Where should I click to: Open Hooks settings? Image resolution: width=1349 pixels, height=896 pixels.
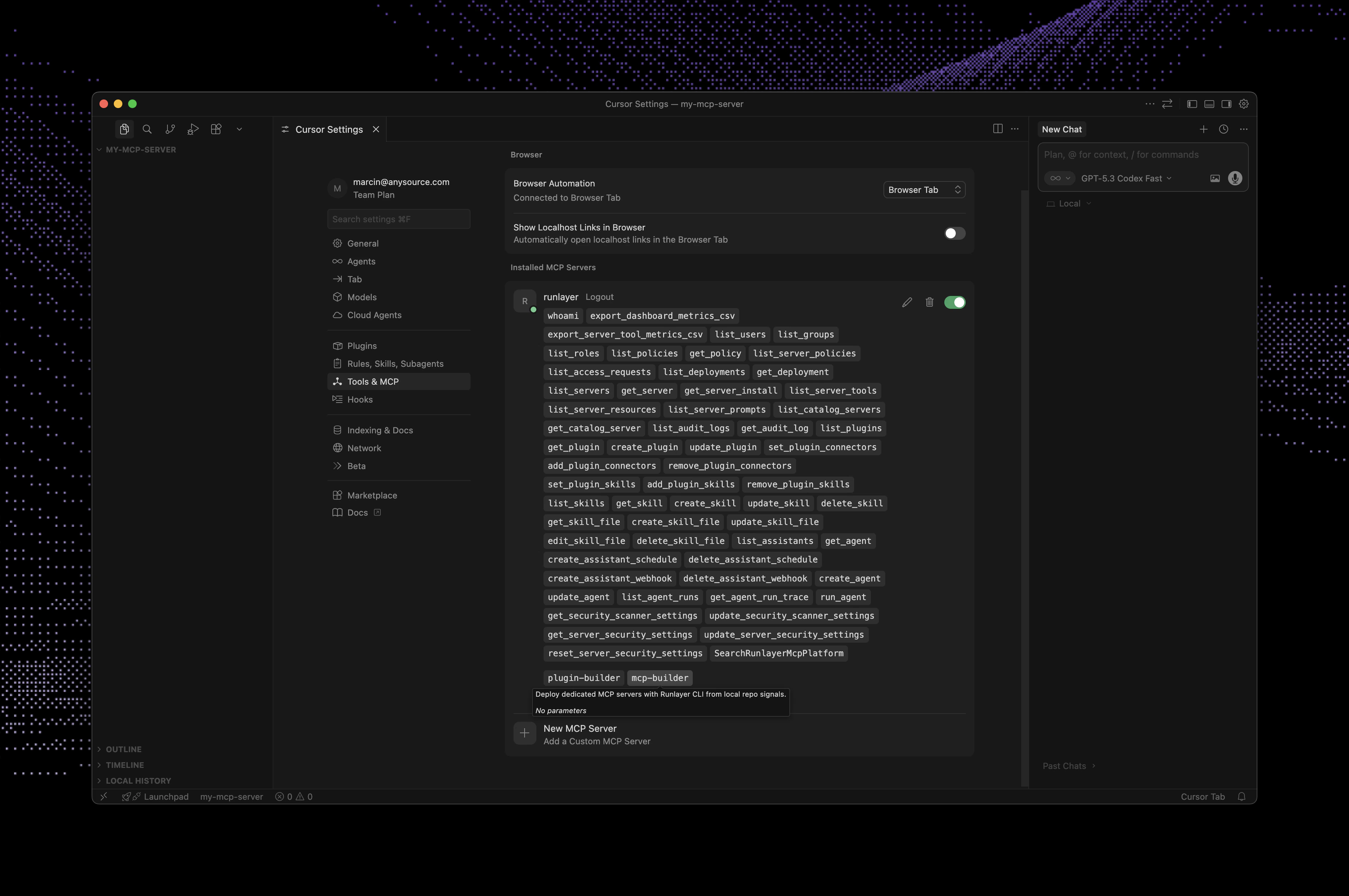399,399
